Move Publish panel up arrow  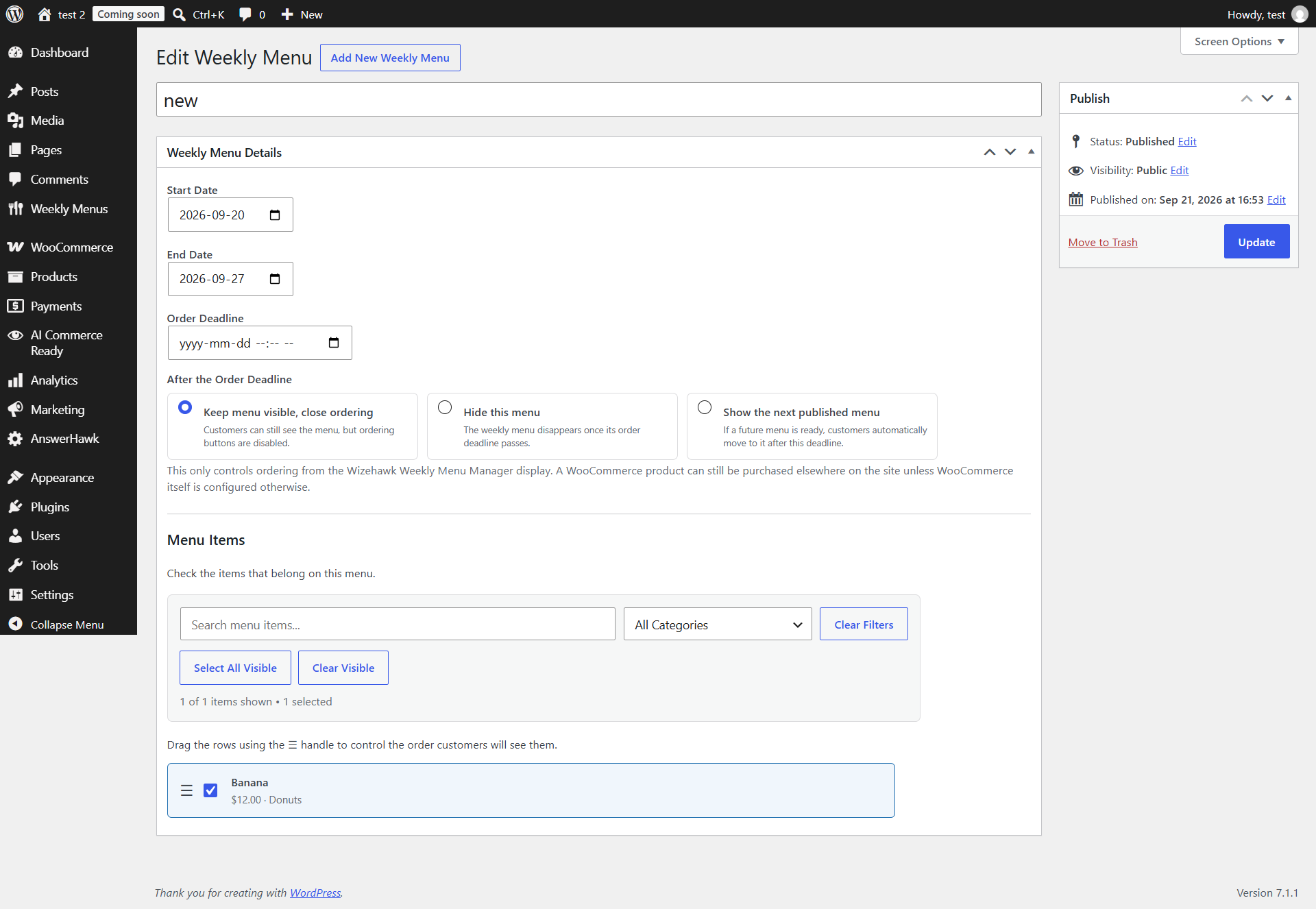(x=1246, y=99)
